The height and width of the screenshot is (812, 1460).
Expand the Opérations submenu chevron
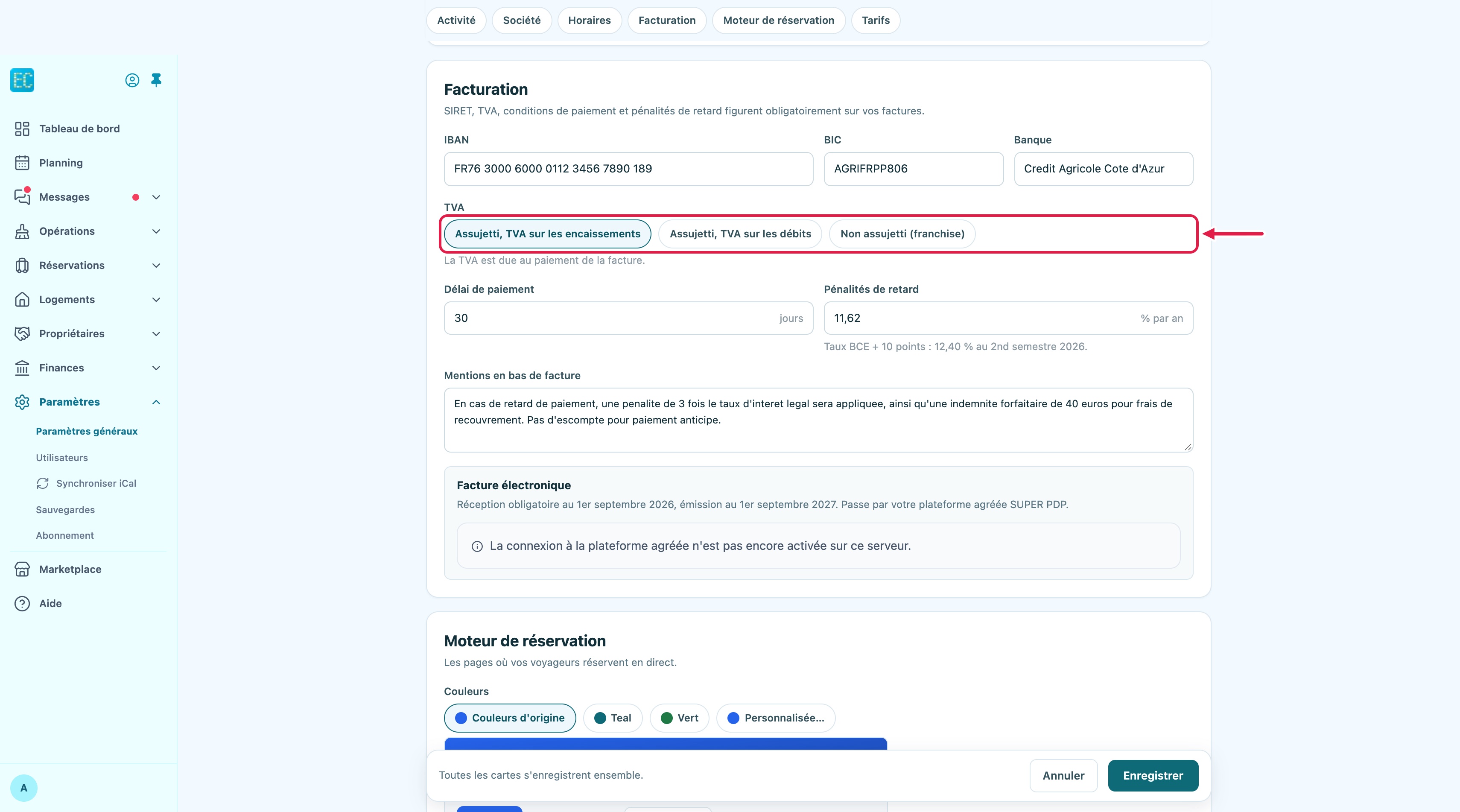pos(156,231)
